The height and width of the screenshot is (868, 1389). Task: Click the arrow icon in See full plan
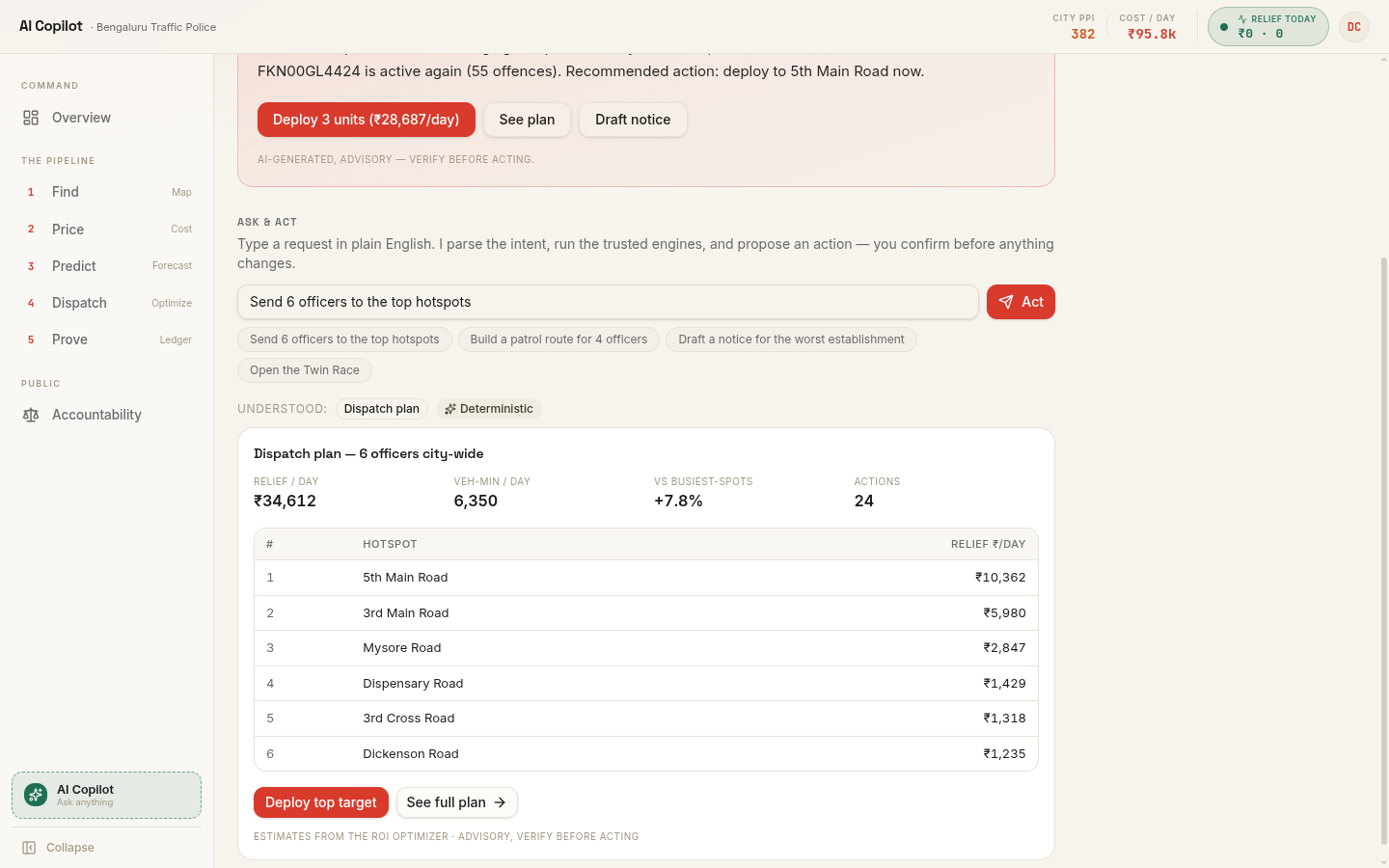click(x=500, y=802)
